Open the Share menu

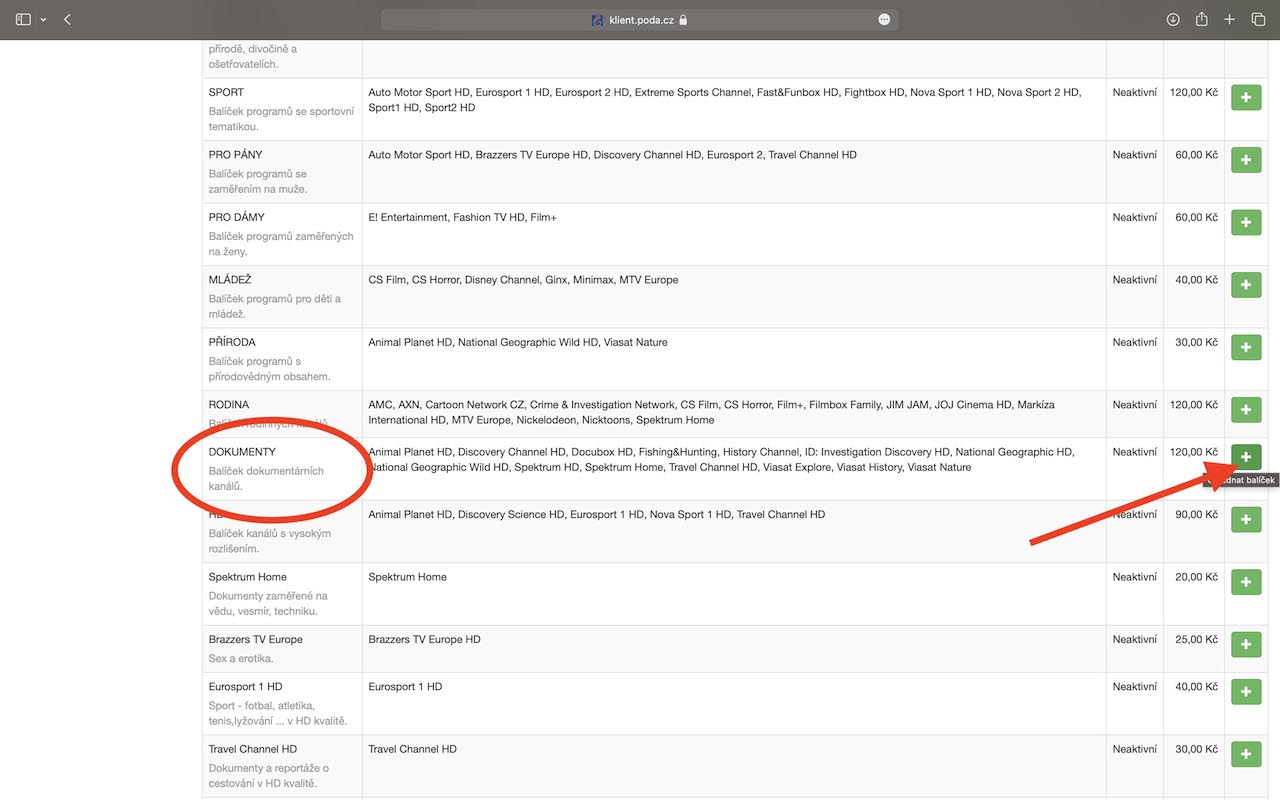(1202, 19)
